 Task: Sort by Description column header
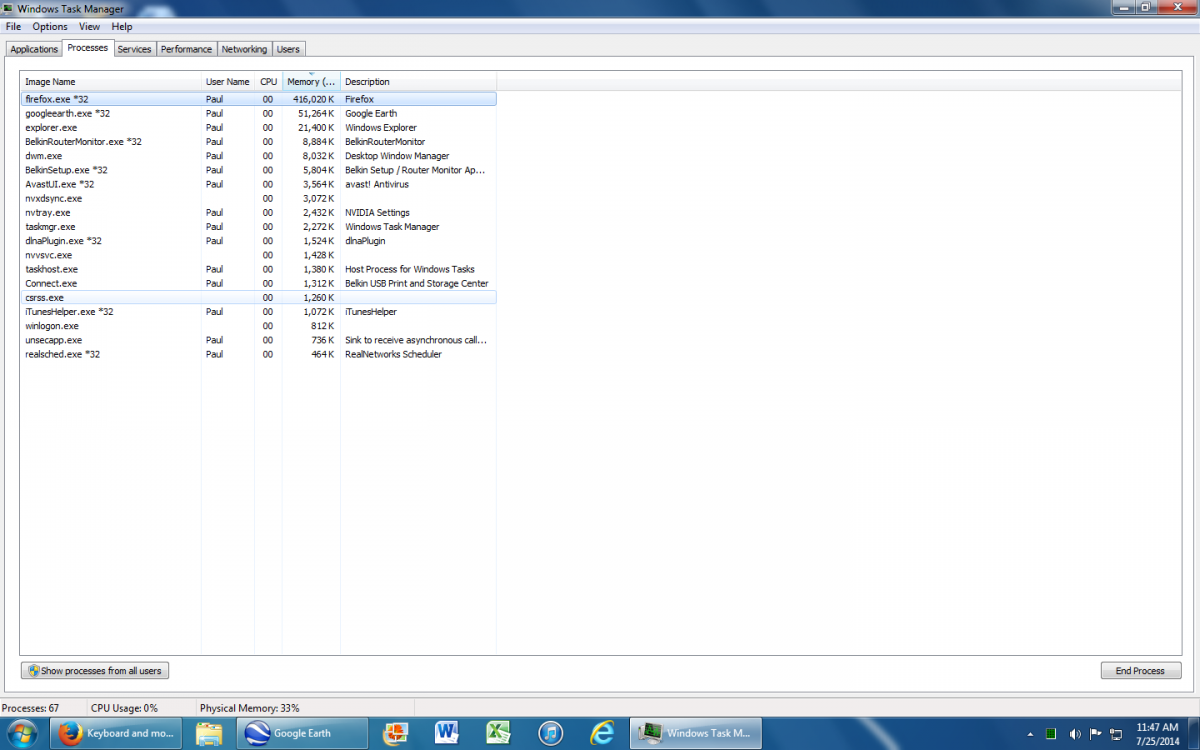tap(418, 82)
